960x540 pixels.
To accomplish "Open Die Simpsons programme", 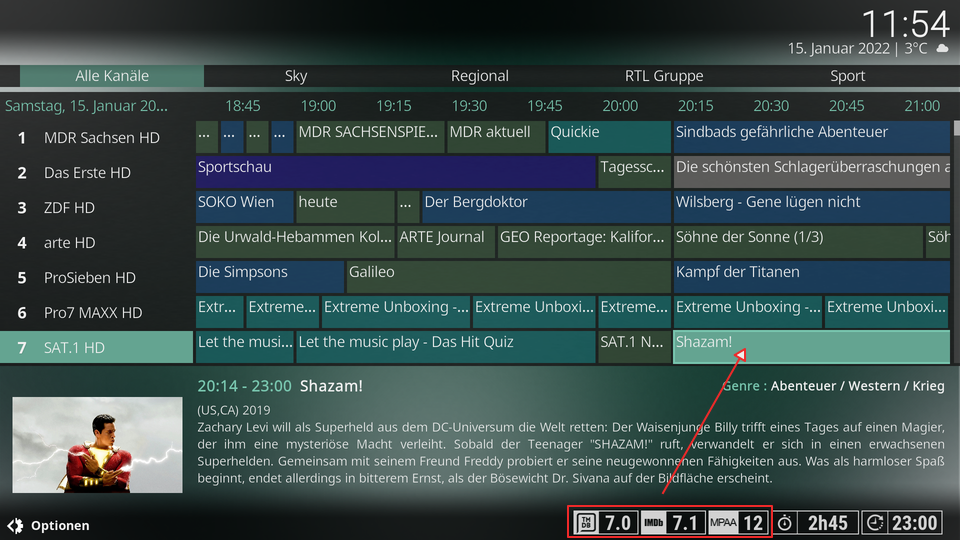I will click(x=269, y=277).
